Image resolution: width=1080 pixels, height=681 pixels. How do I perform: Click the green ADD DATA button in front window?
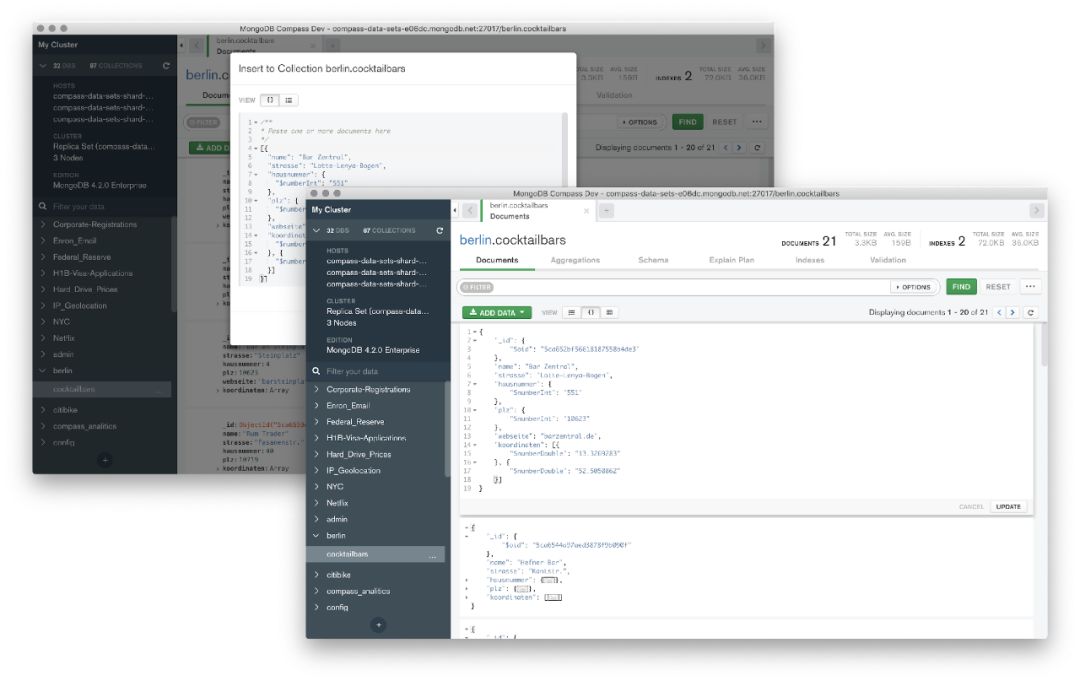(497, 313)
